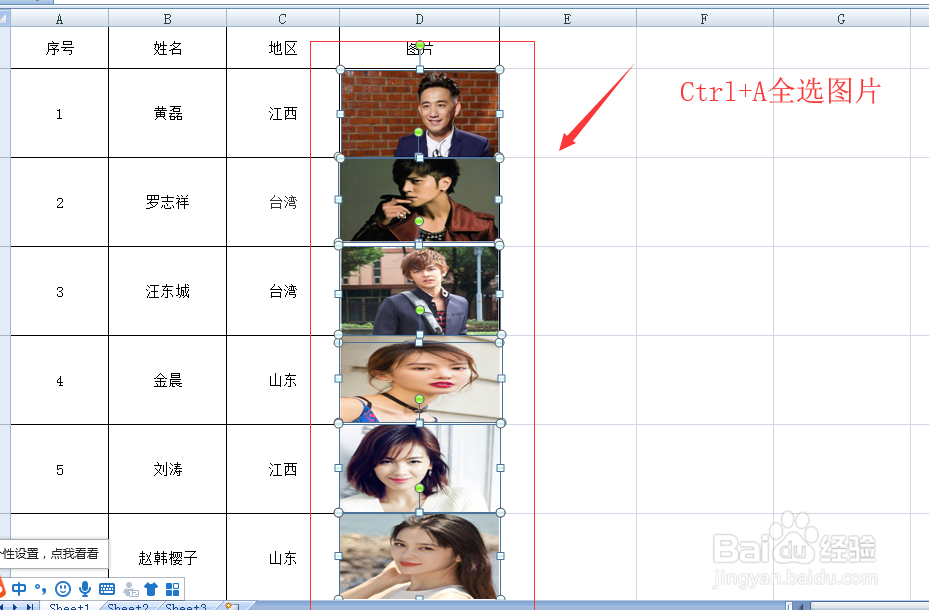
Task: Select column header D
Action: (419, 17)
